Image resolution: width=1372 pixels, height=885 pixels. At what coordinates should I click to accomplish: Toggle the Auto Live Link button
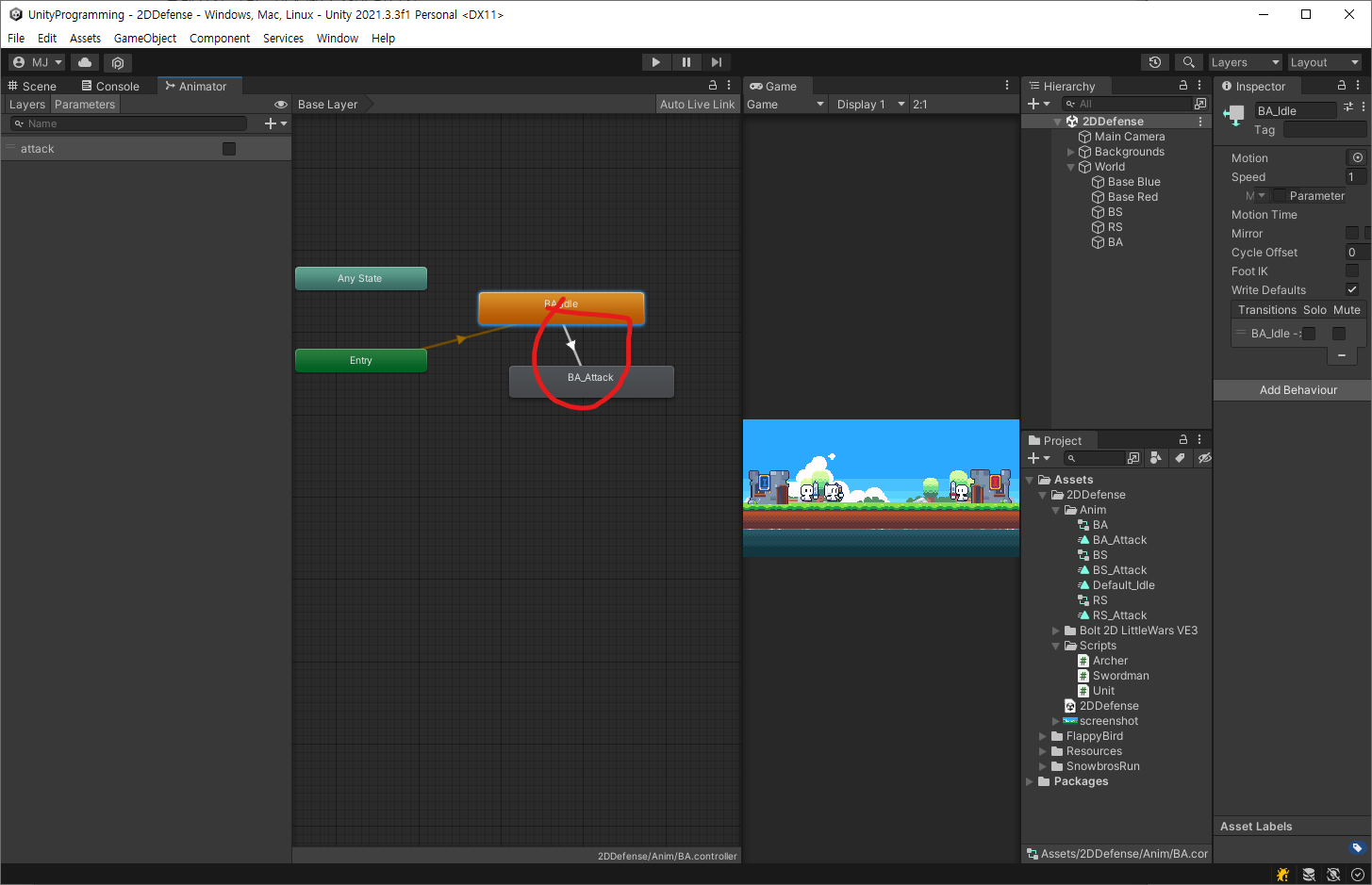coord(697,105)
